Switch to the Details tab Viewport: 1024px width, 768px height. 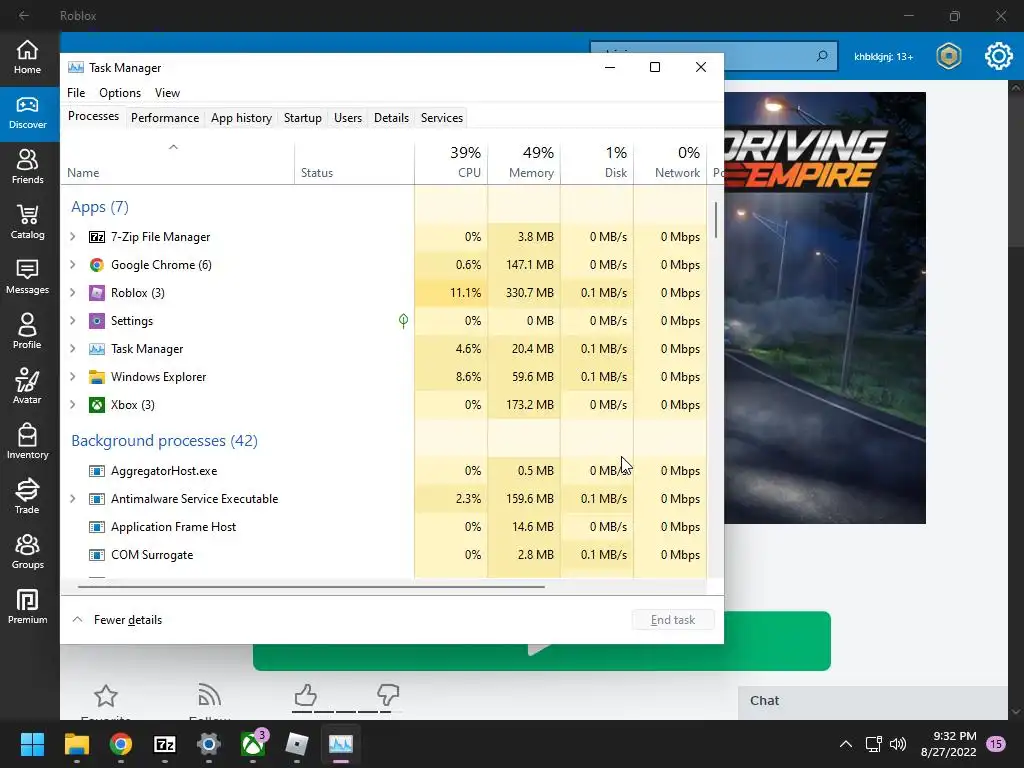[391, 118]
